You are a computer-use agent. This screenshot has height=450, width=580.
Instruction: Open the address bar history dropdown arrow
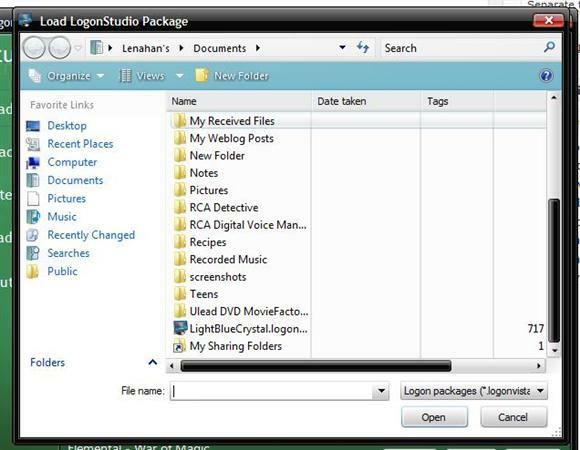click(342, 47)
